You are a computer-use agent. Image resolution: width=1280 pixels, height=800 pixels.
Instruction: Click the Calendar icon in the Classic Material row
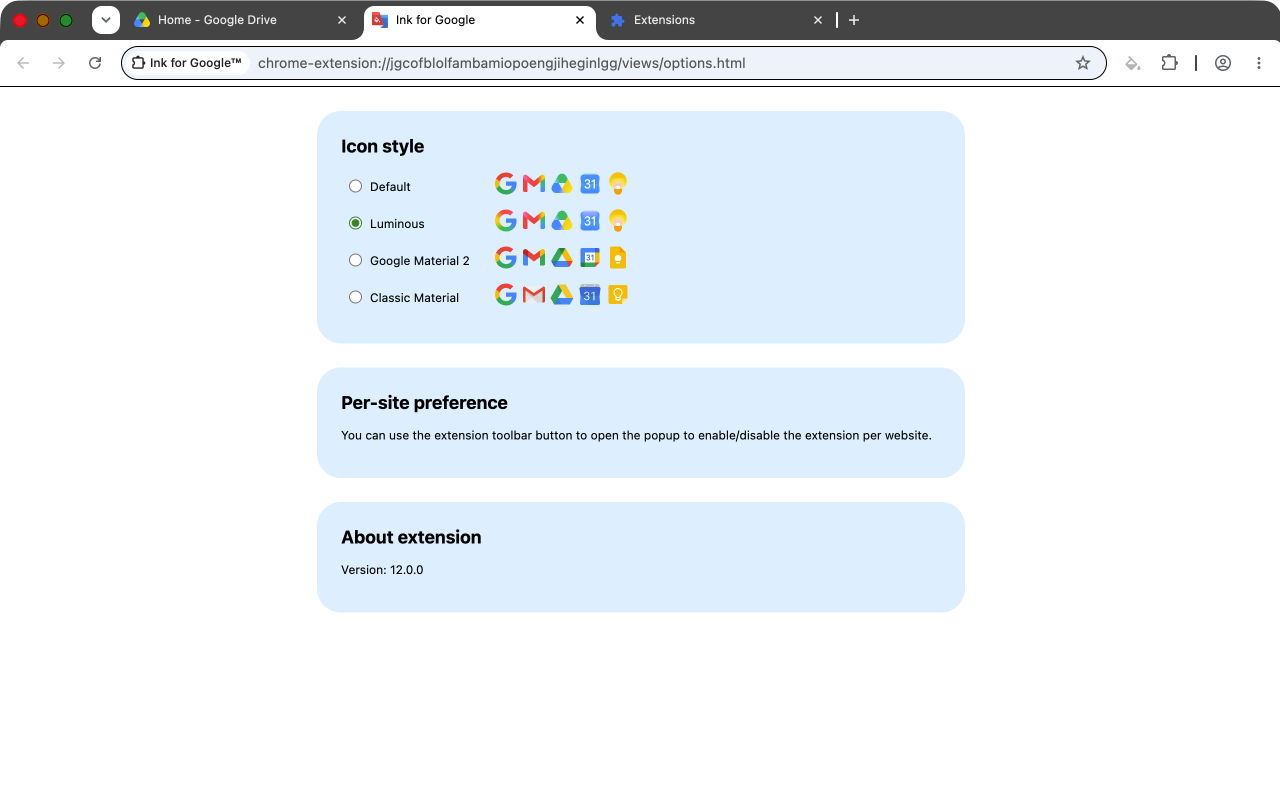coord(590,295)
